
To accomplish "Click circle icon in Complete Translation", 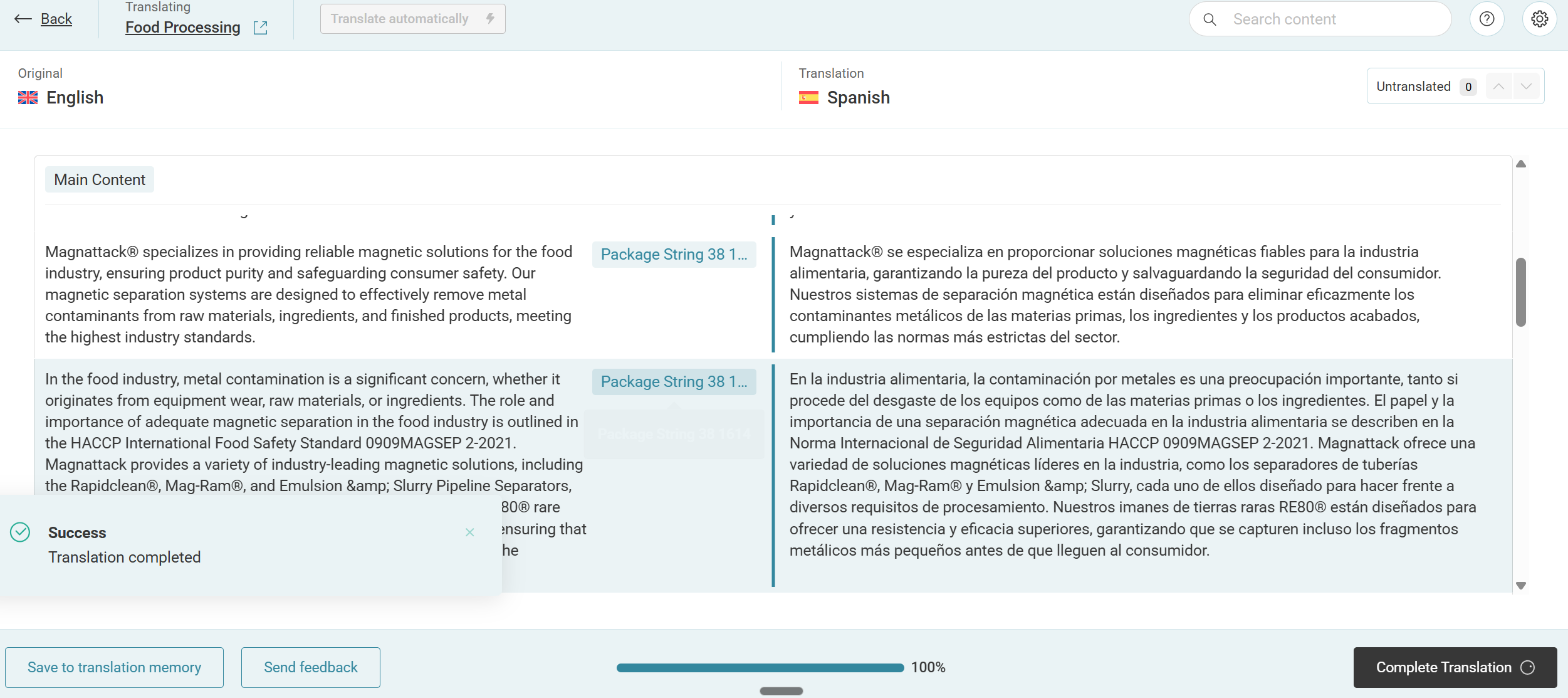I will click(x=1528, y=667).
